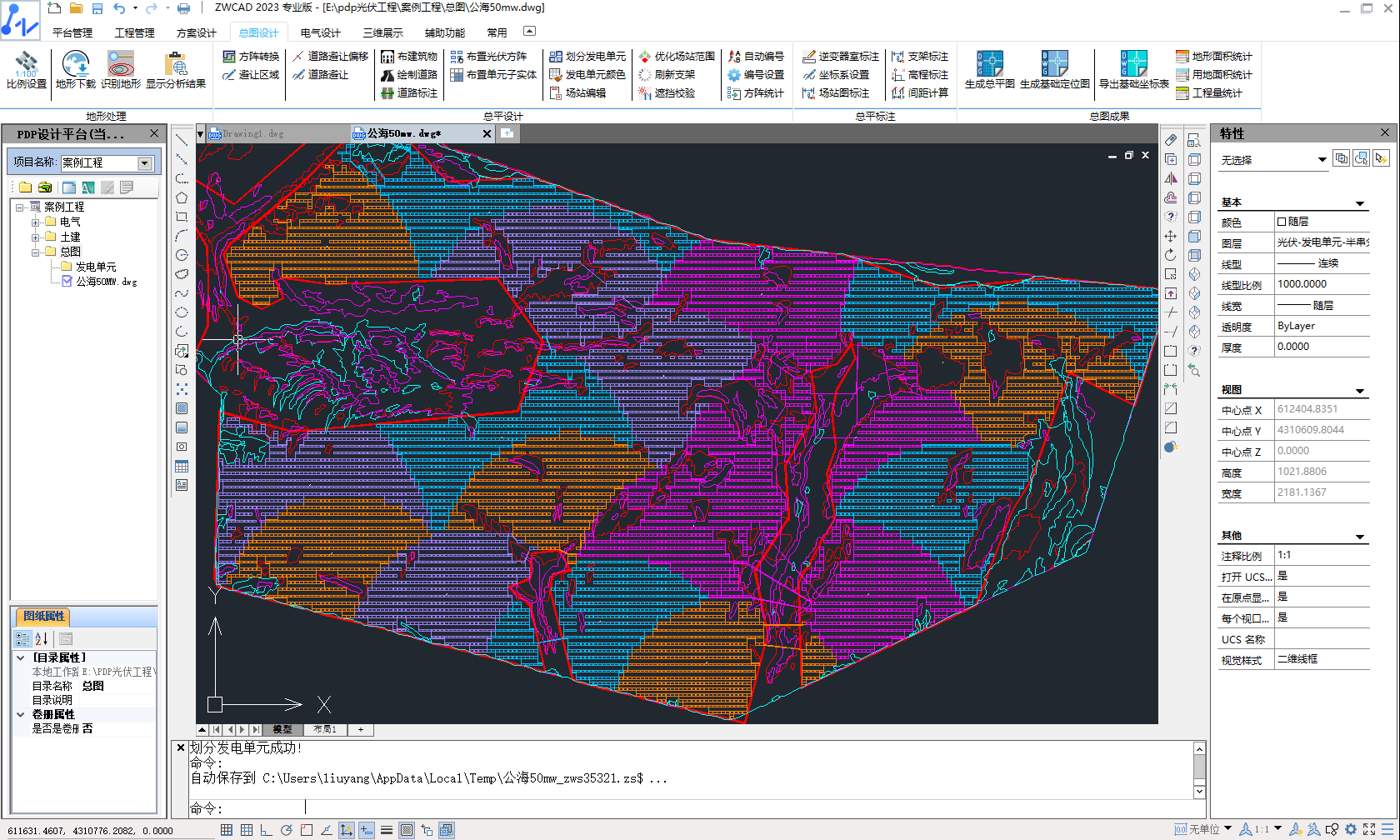The image size is (1400, 840).
Task: Click the 比例设置 scale settings icon
Action: click(27, 65)
